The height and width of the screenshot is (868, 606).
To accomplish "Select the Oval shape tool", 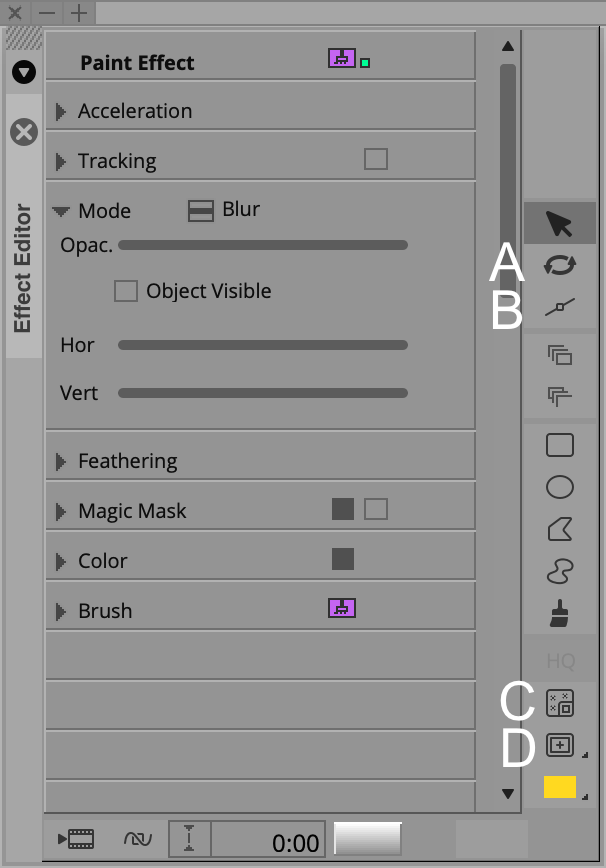I will [560, 487].
